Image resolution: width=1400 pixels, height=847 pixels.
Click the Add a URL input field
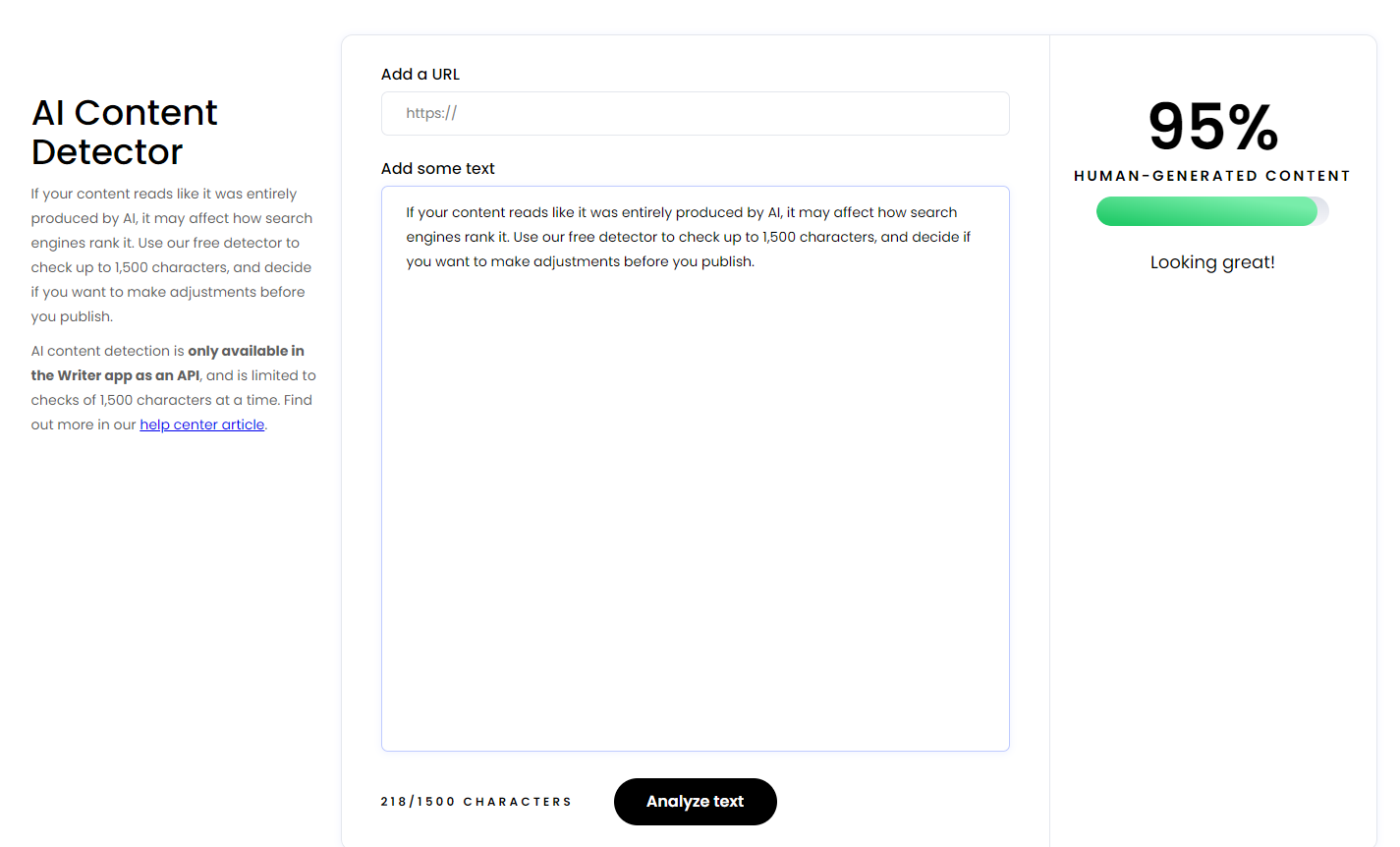pyautogui.click(x=695, y=114)
